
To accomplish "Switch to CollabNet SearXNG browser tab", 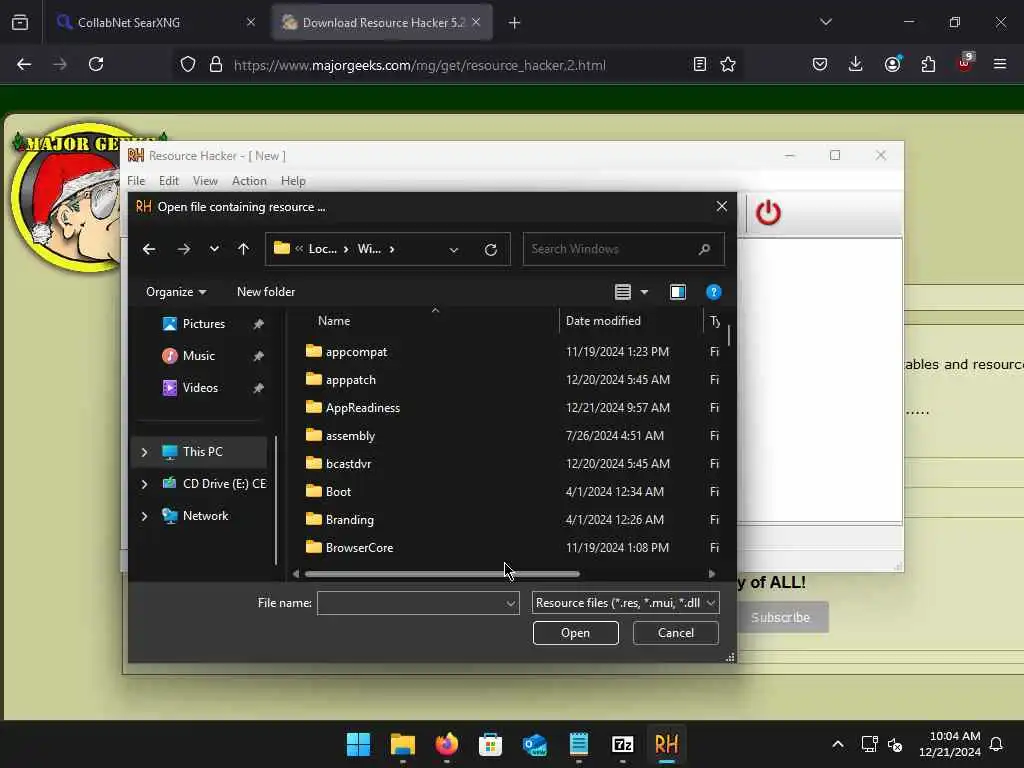I will click(x=155, y=22).
